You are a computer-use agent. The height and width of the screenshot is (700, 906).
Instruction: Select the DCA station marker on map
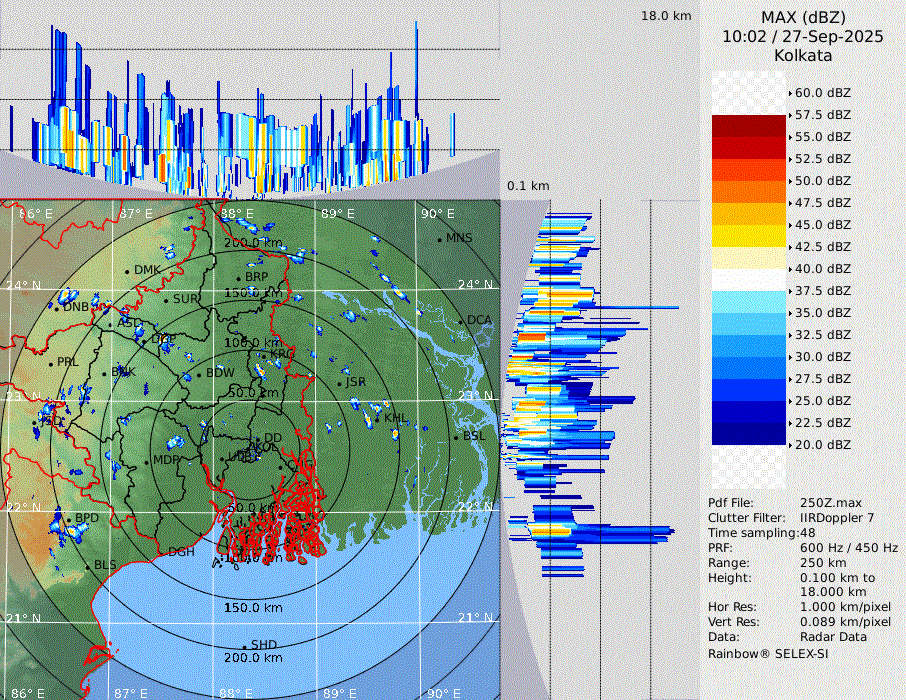click(461, 321)
